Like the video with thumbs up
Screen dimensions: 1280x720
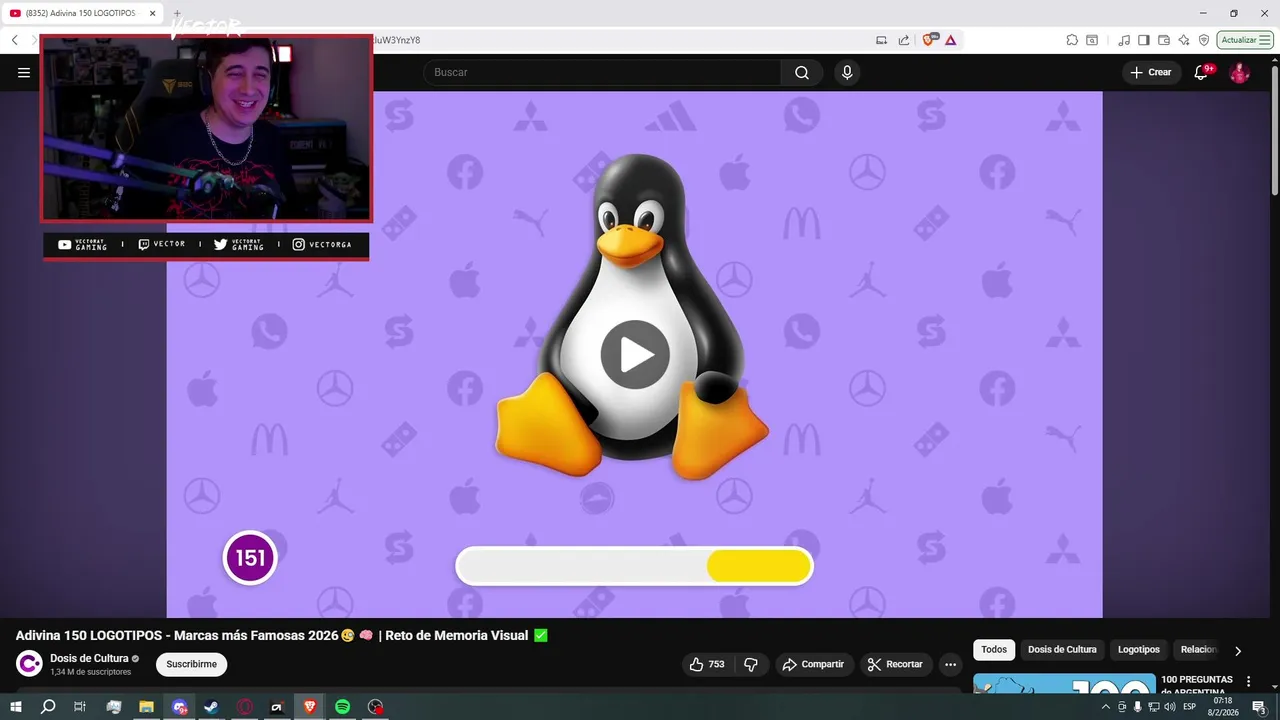707,664
